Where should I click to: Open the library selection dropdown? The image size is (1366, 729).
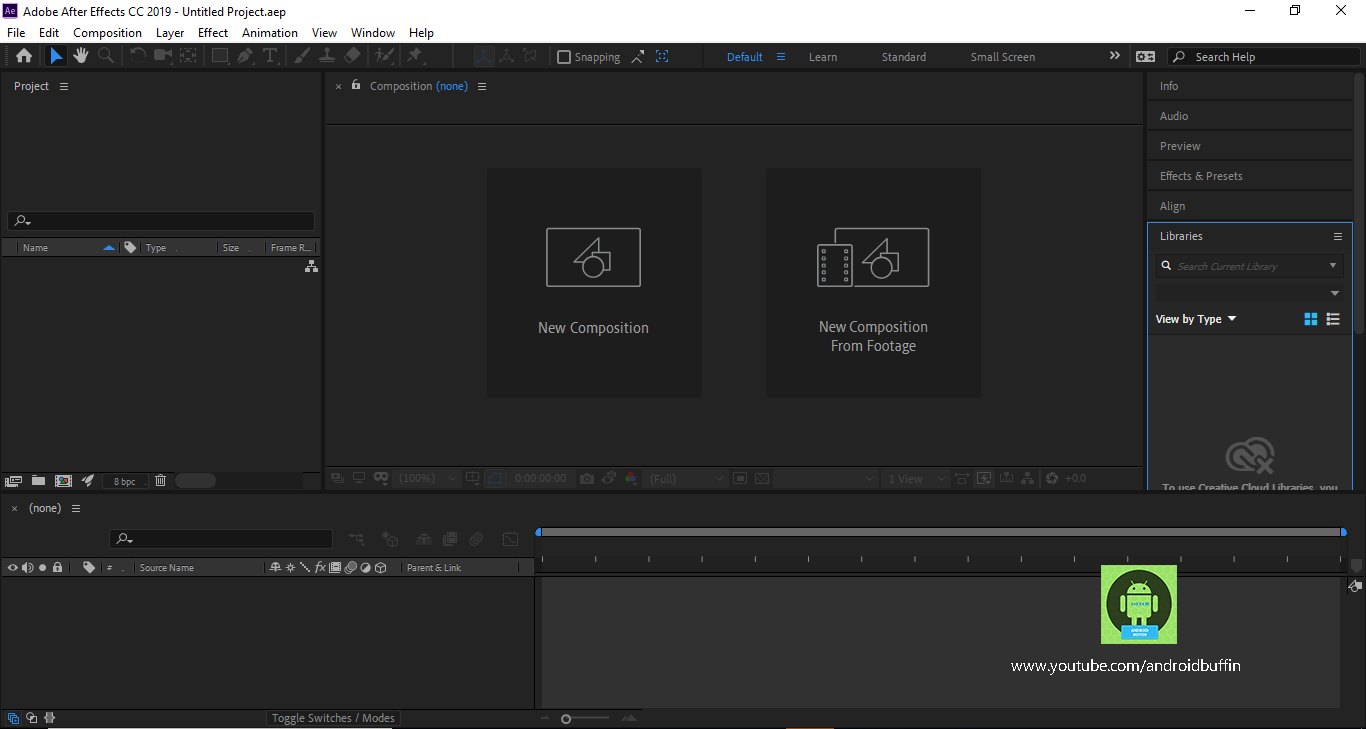tap(1250, 293)
